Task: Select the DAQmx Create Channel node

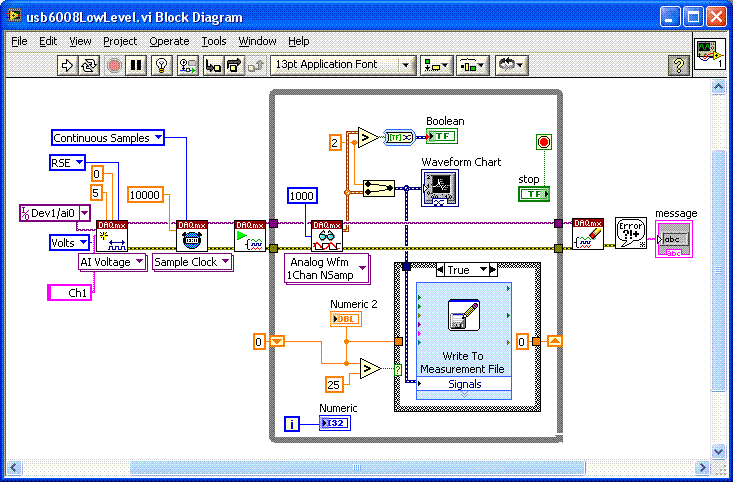Action: pos(112,236)
